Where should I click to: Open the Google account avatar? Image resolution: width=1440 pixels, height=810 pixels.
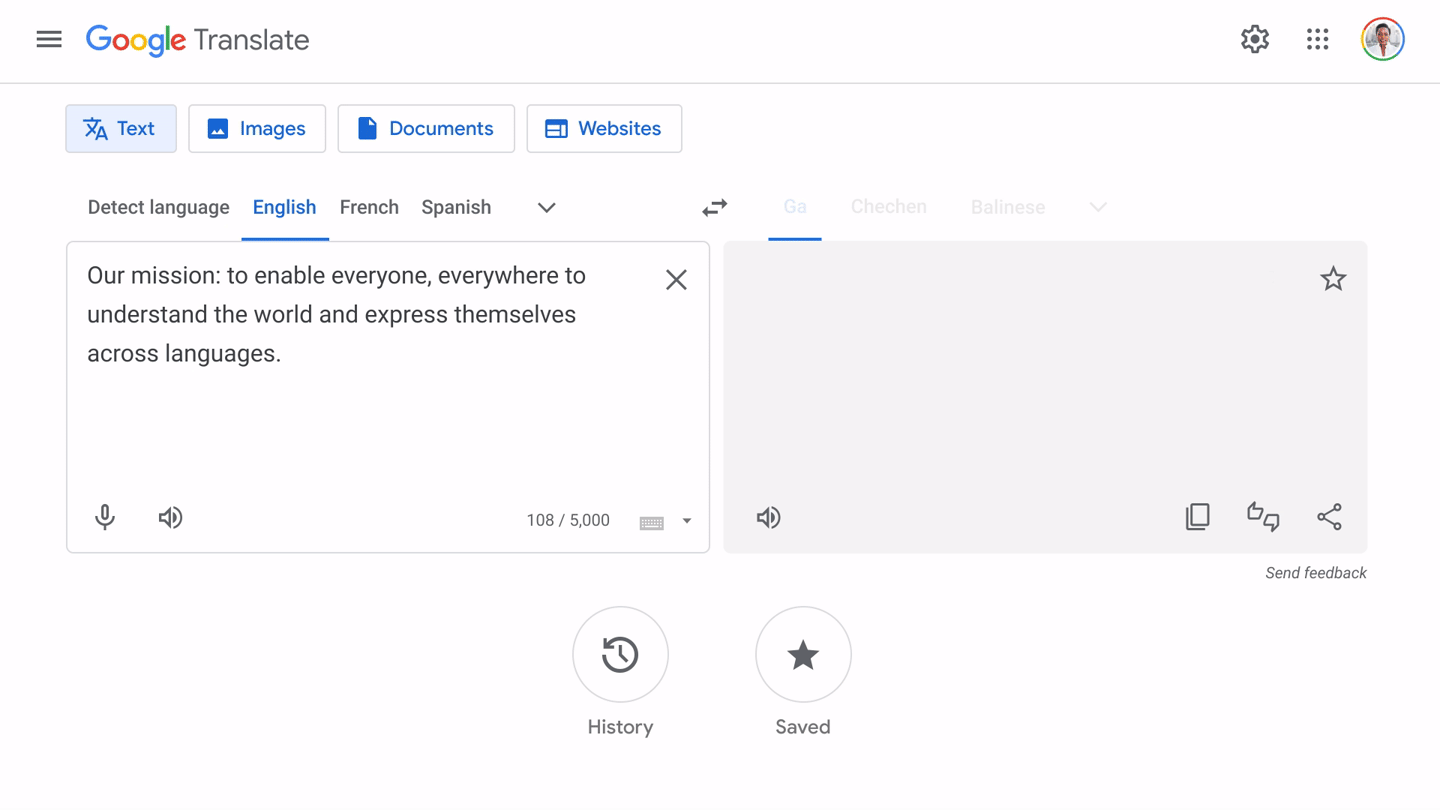pos(1383,39)
